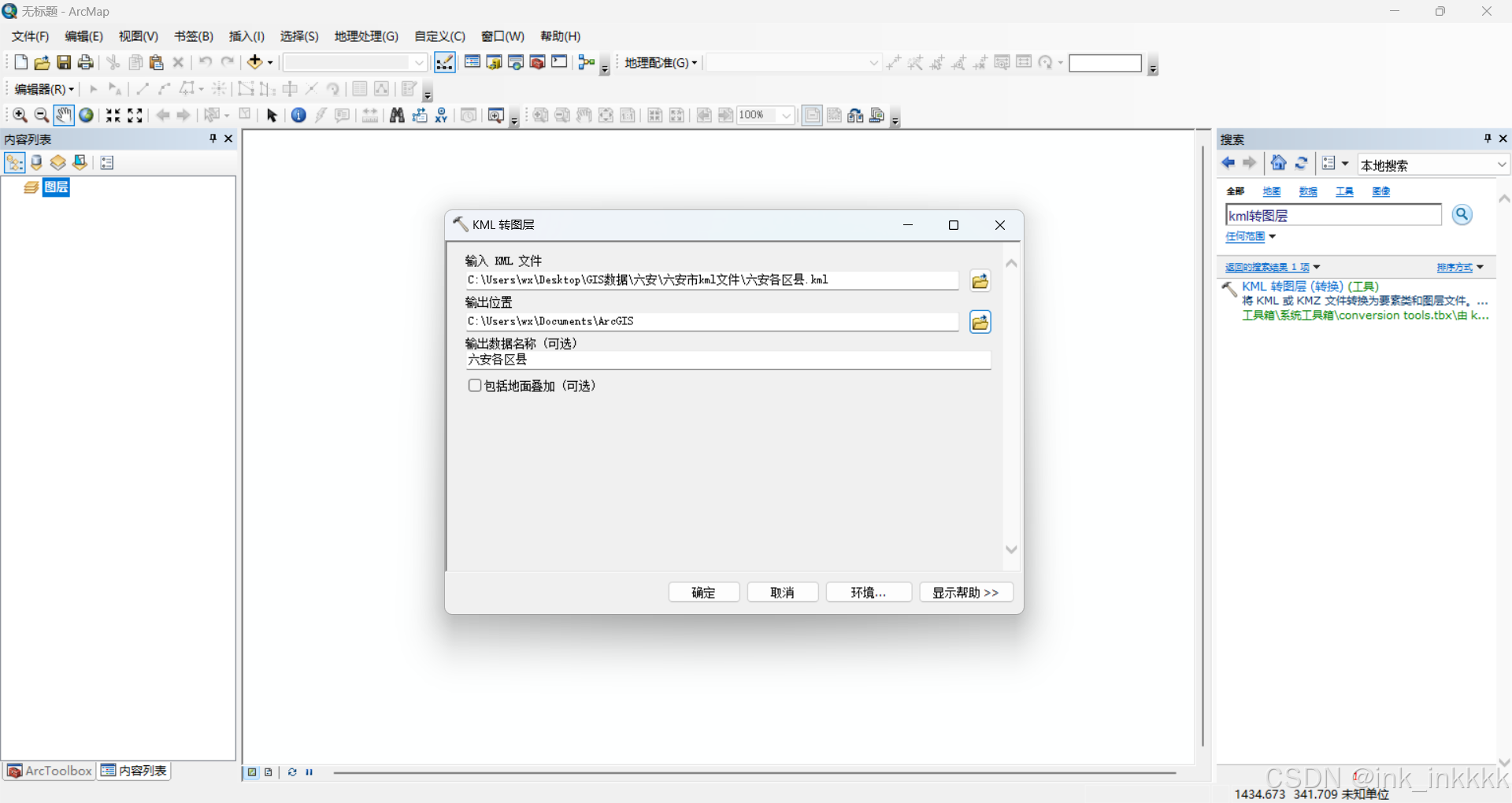Click the Add Data icon
1512x803 pixels.
(254, 62)
